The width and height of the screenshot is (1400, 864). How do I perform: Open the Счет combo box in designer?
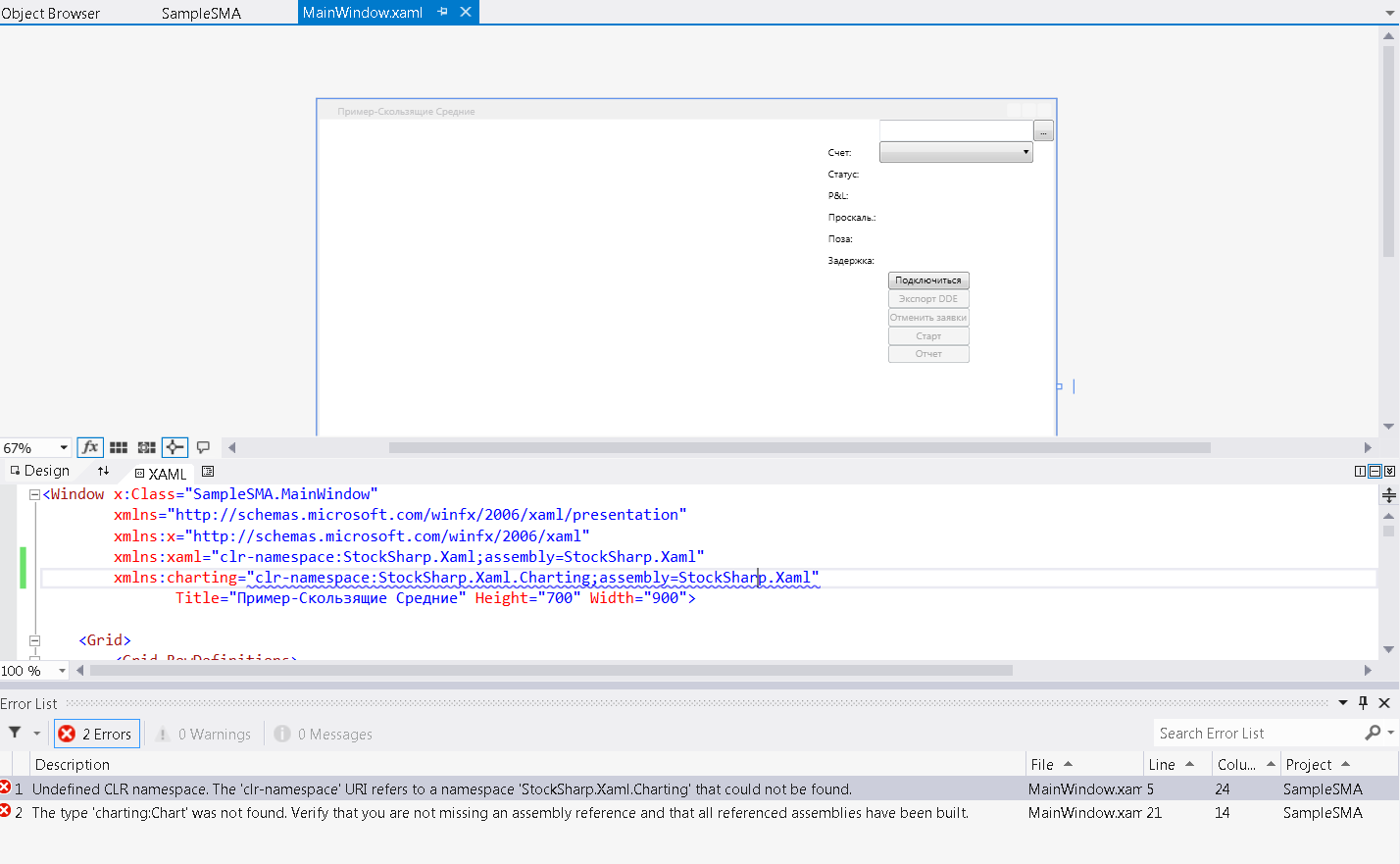tap(956, 152)
